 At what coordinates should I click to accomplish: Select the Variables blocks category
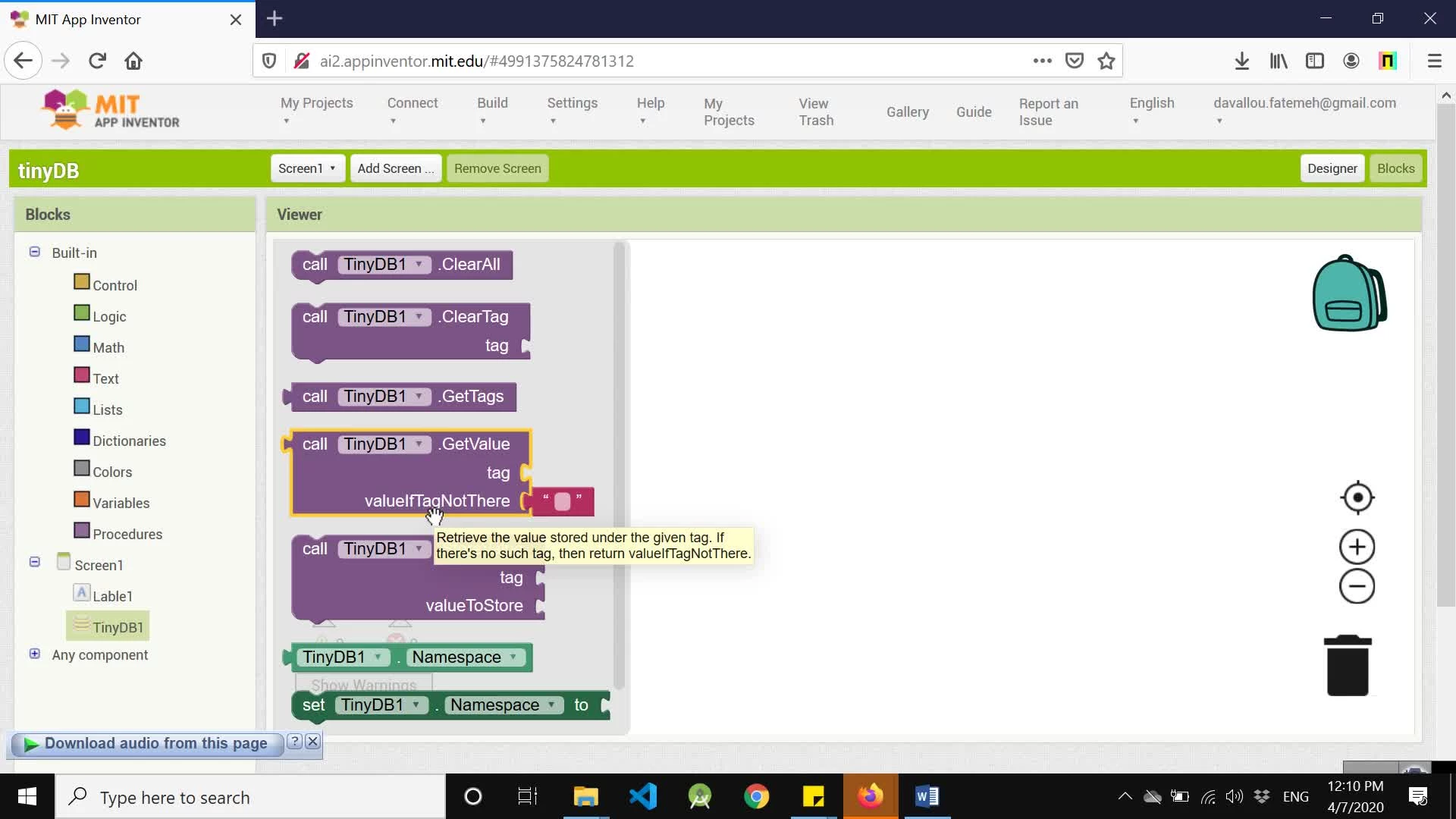(x=111, y=502)
